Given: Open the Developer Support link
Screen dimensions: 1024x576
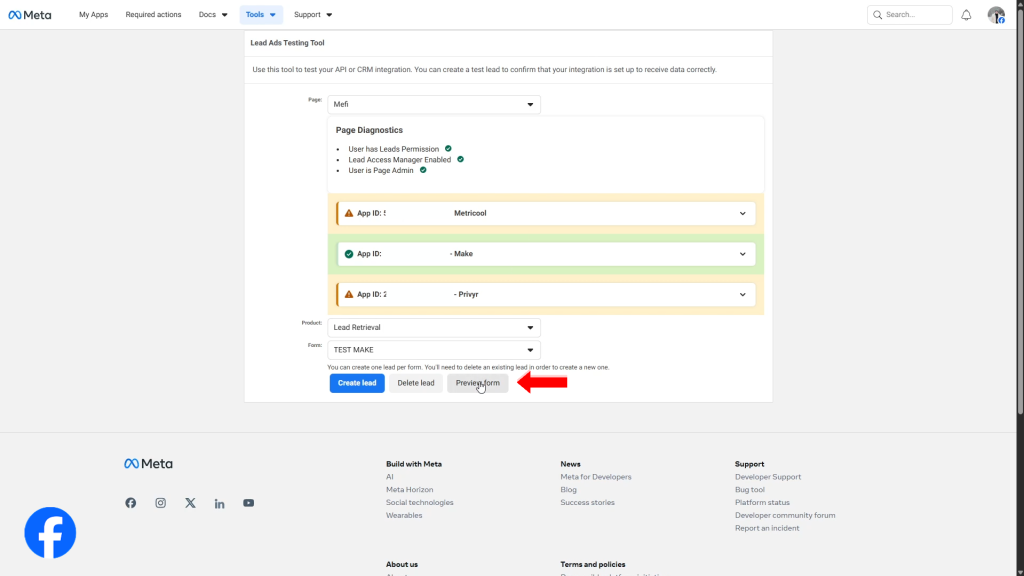Looking at the screenshot, I should tap(767, 477).
